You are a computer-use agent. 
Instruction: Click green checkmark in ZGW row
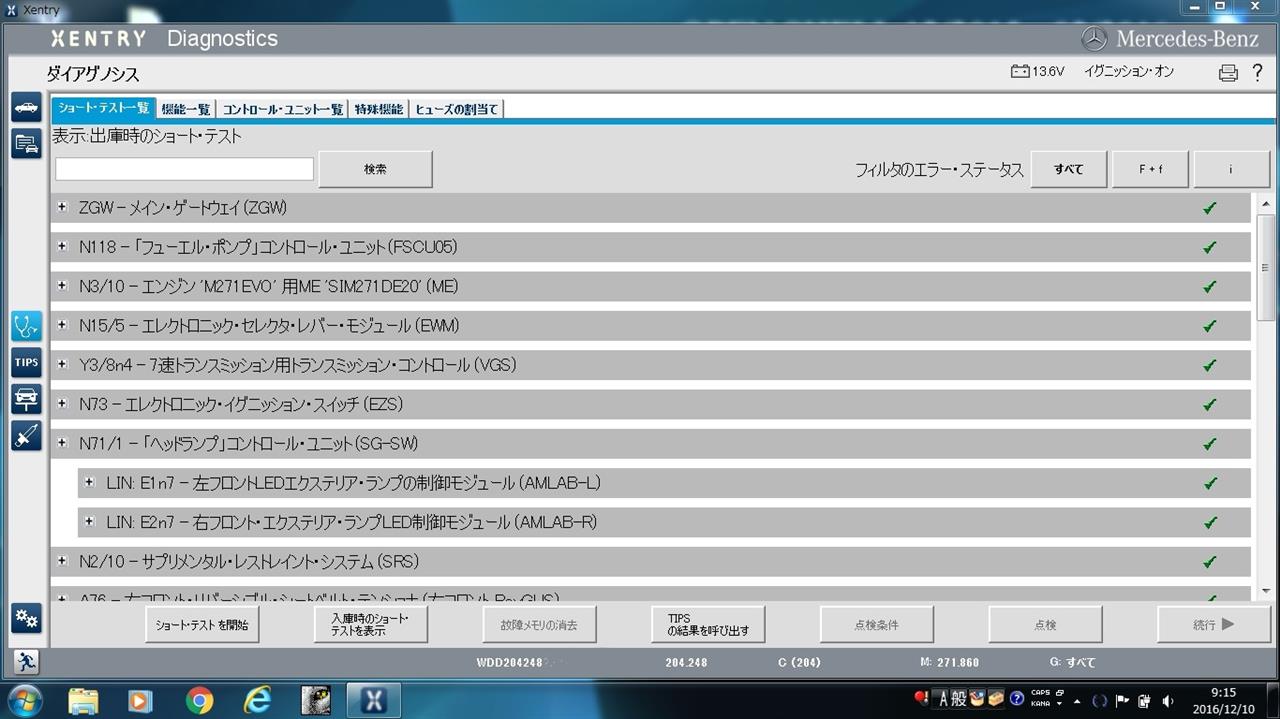[1210, 208]
